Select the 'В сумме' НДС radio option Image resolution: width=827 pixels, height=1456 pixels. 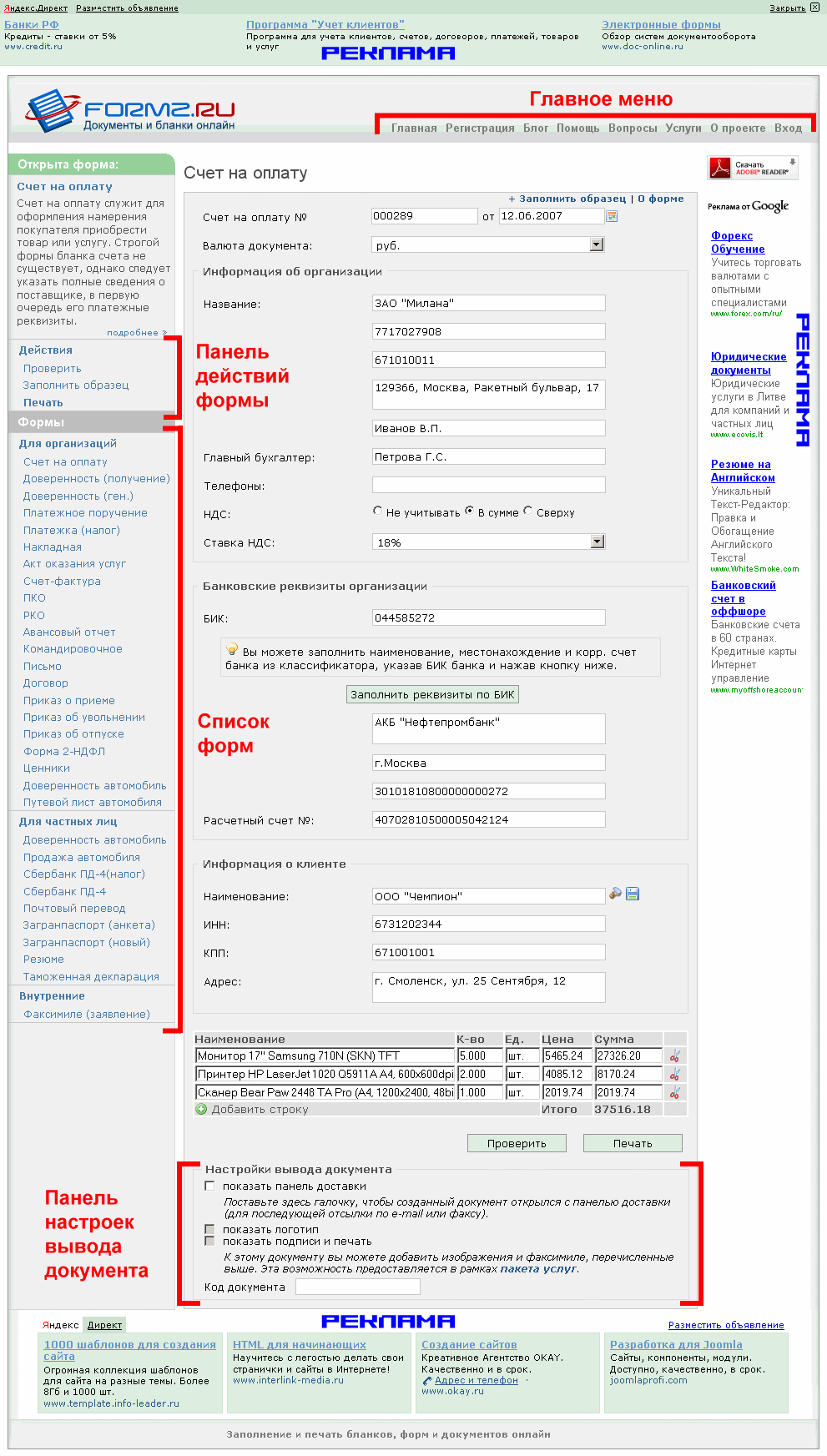pos(470,511)
